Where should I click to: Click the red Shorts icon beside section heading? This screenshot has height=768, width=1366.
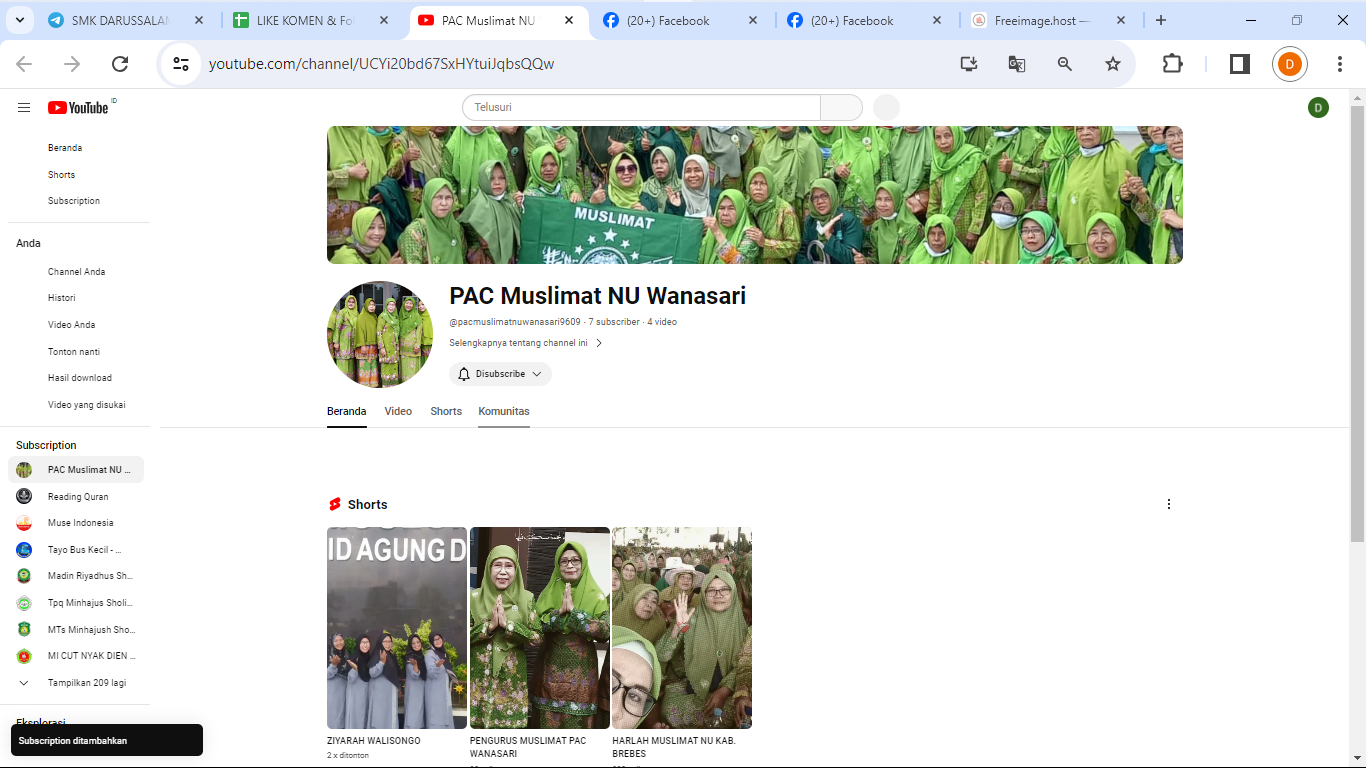[x=335, y=504]
